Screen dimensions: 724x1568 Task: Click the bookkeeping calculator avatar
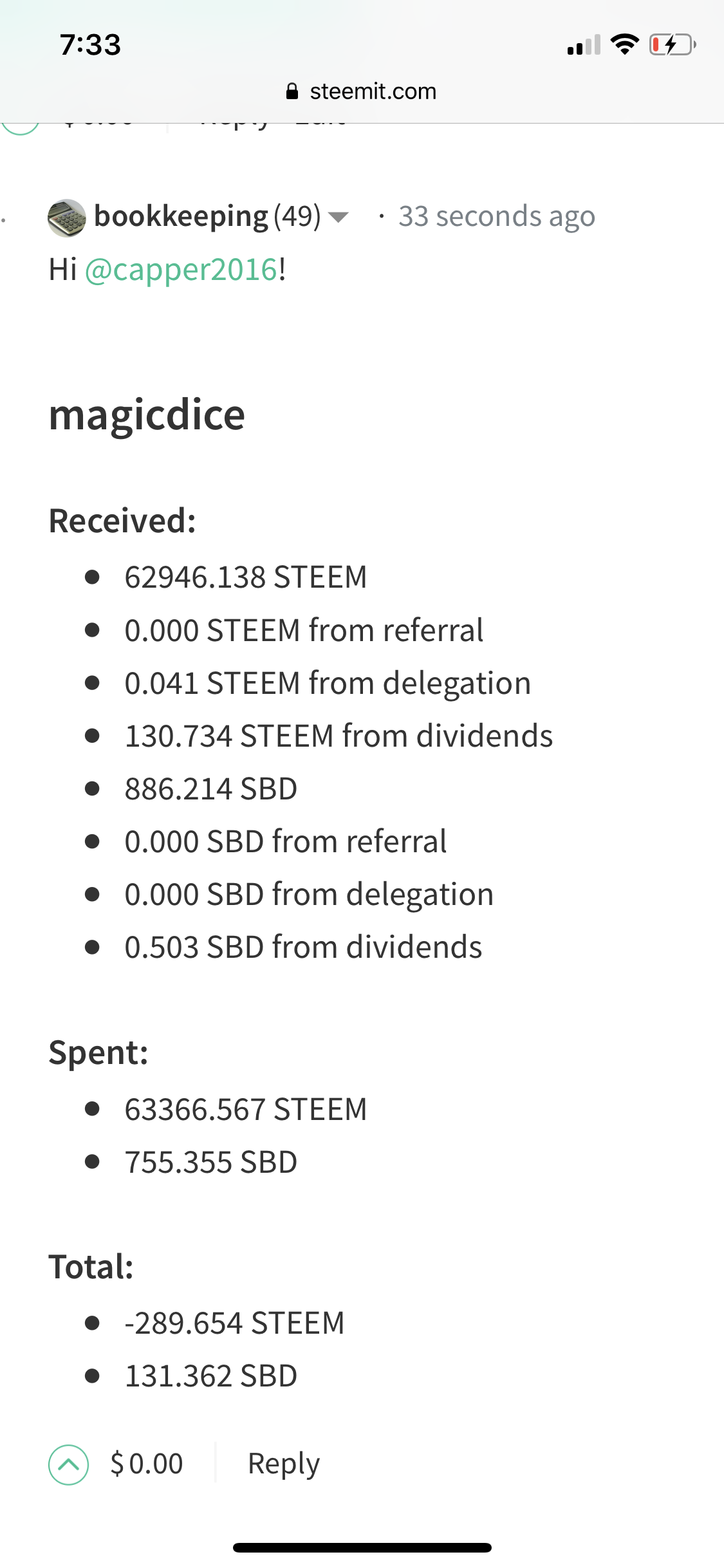67,218
